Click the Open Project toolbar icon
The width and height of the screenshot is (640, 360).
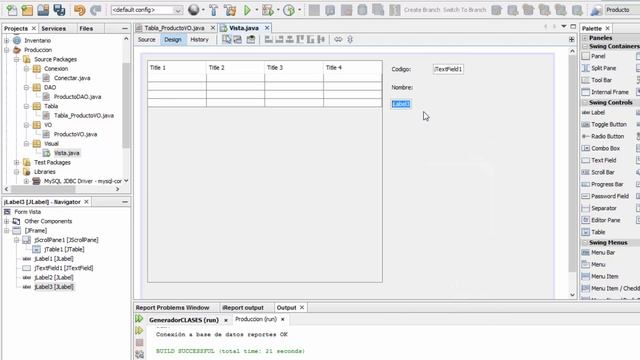point(43,10)
